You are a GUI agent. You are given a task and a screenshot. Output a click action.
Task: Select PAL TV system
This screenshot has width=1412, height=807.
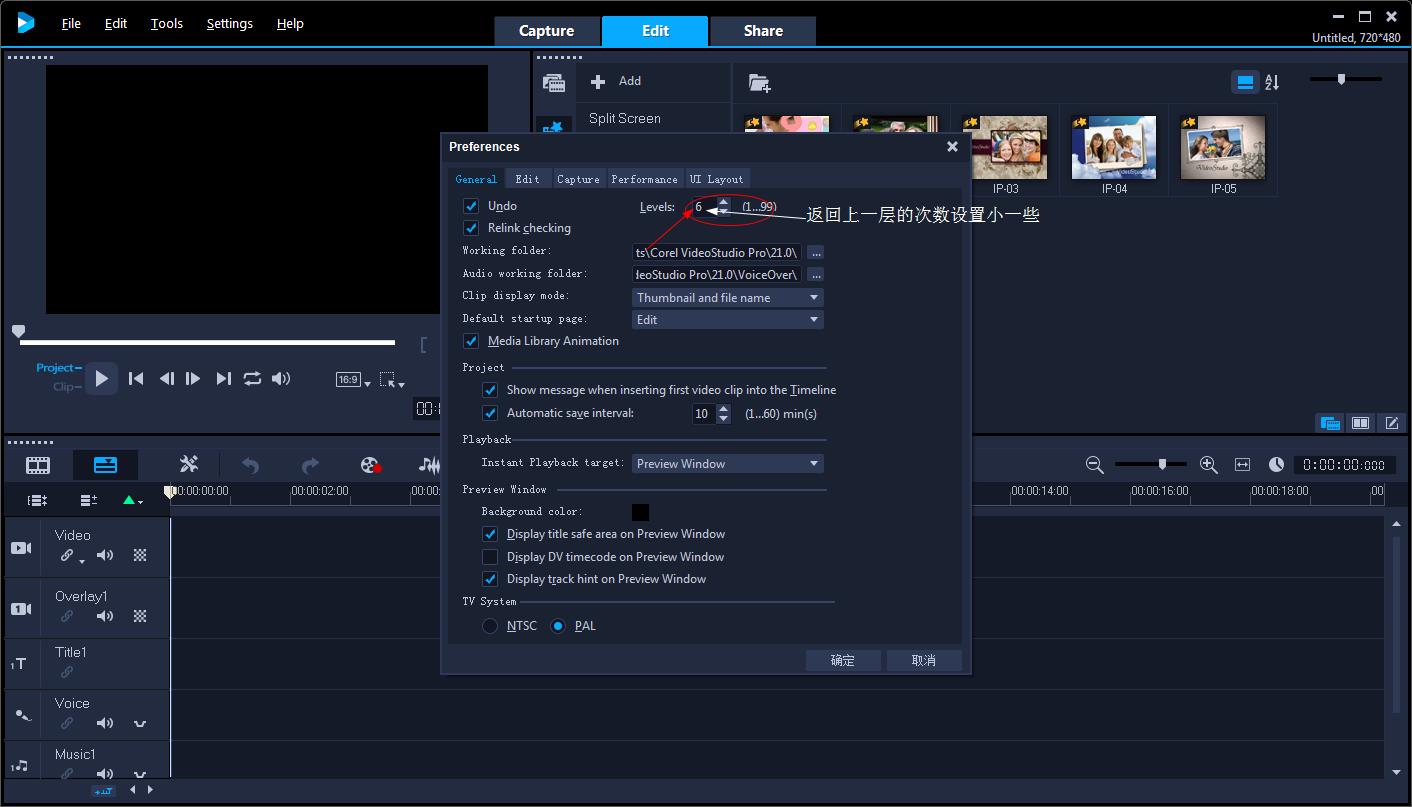pos(558,626)
